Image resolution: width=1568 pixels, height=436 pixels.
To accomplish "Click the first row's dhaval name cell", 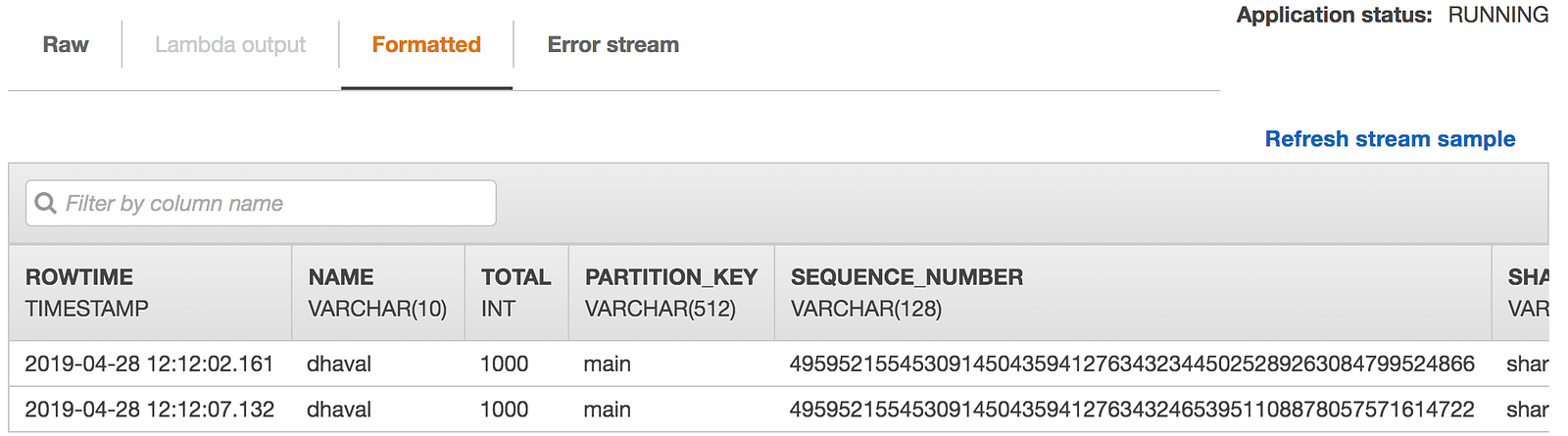I will 339,363.
